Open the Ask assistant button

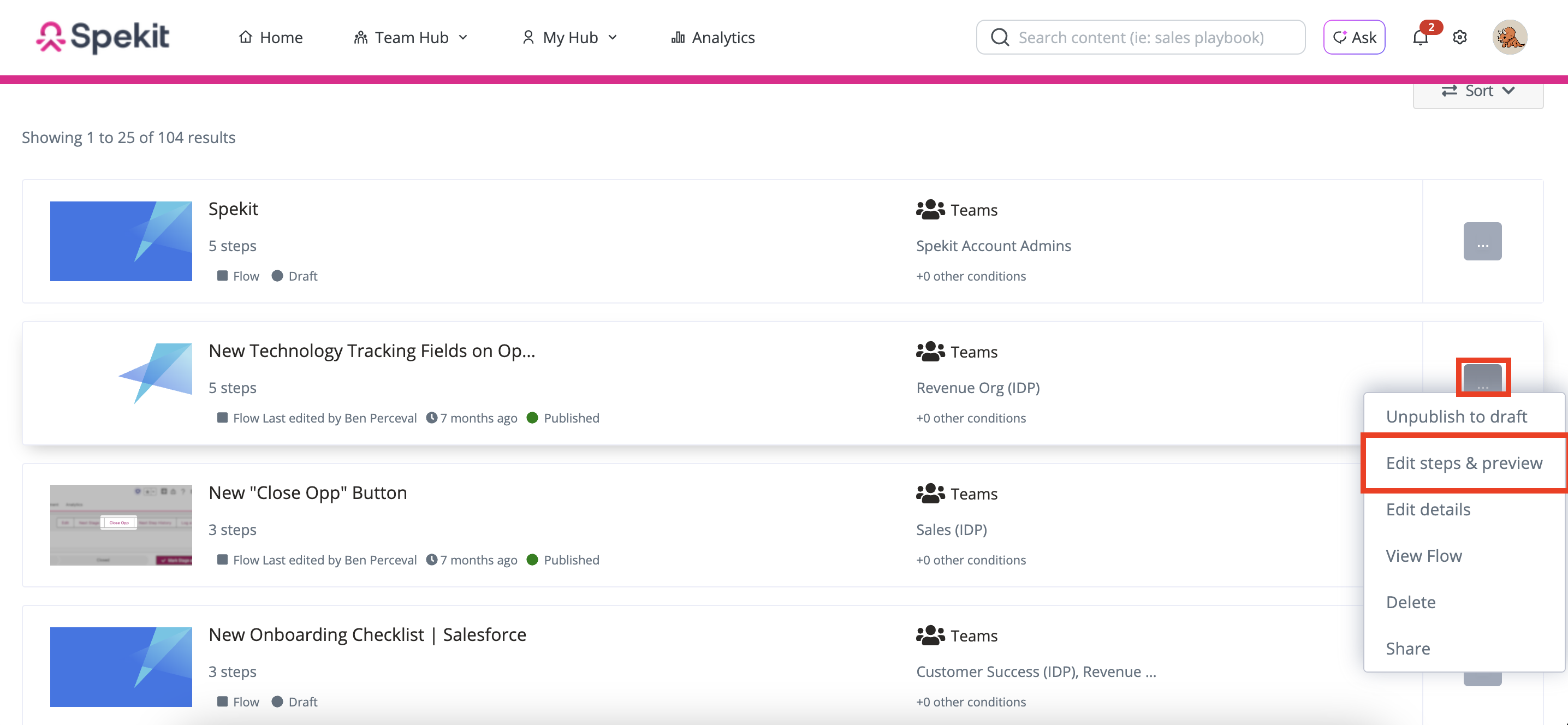tap(1354, 38)
